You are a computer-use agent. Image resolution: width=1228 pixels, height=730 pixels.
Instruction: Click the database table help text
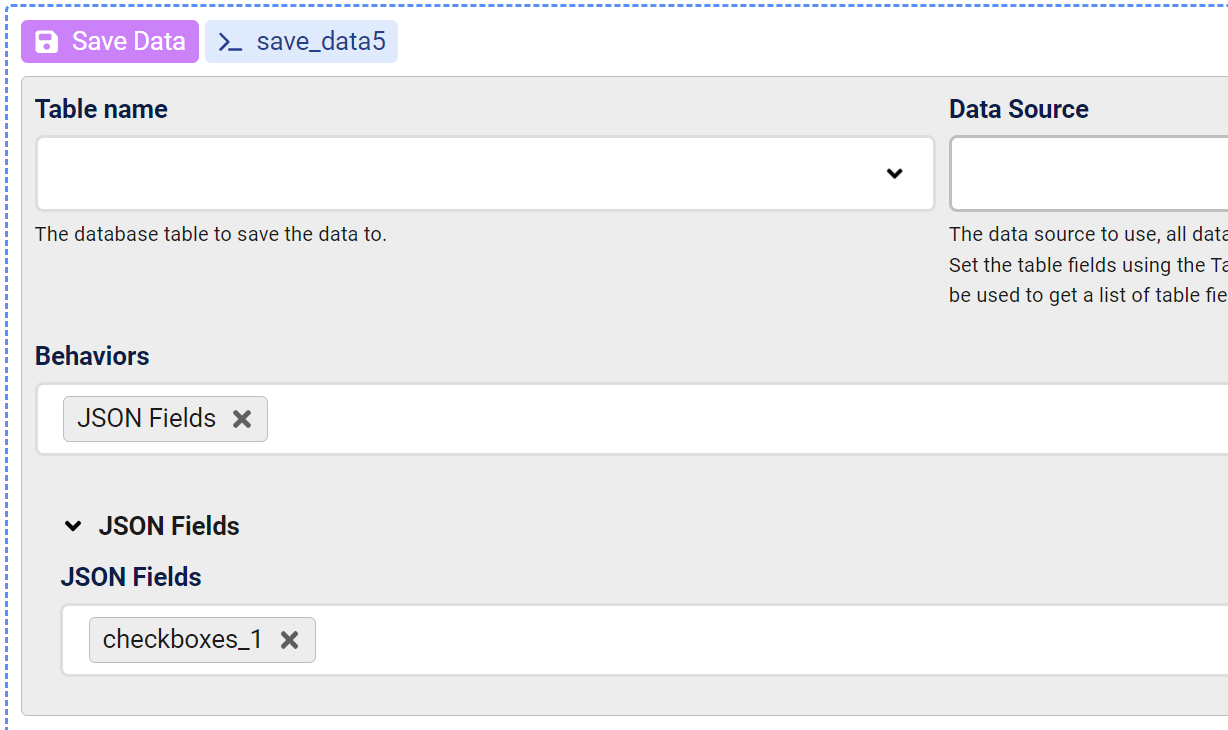(210, 234)
